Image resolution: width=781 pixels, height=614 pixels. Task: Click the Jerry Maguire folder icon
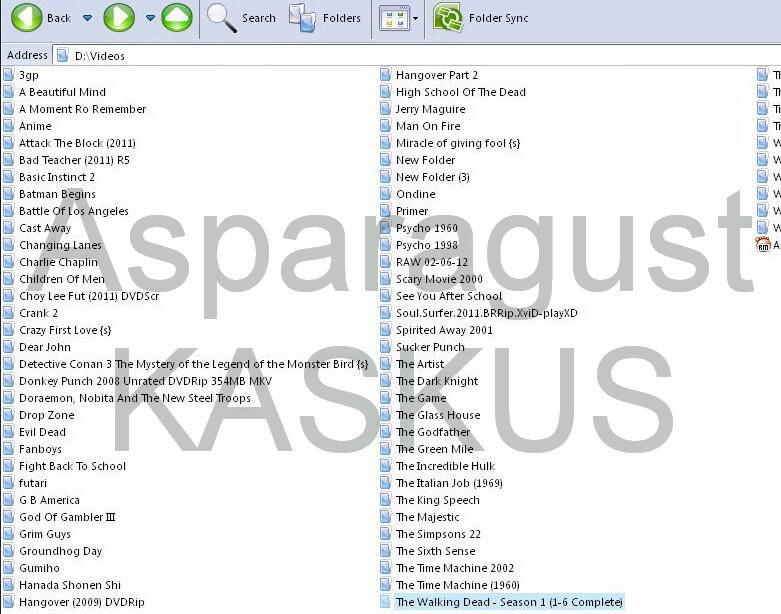tap(386, 109)
